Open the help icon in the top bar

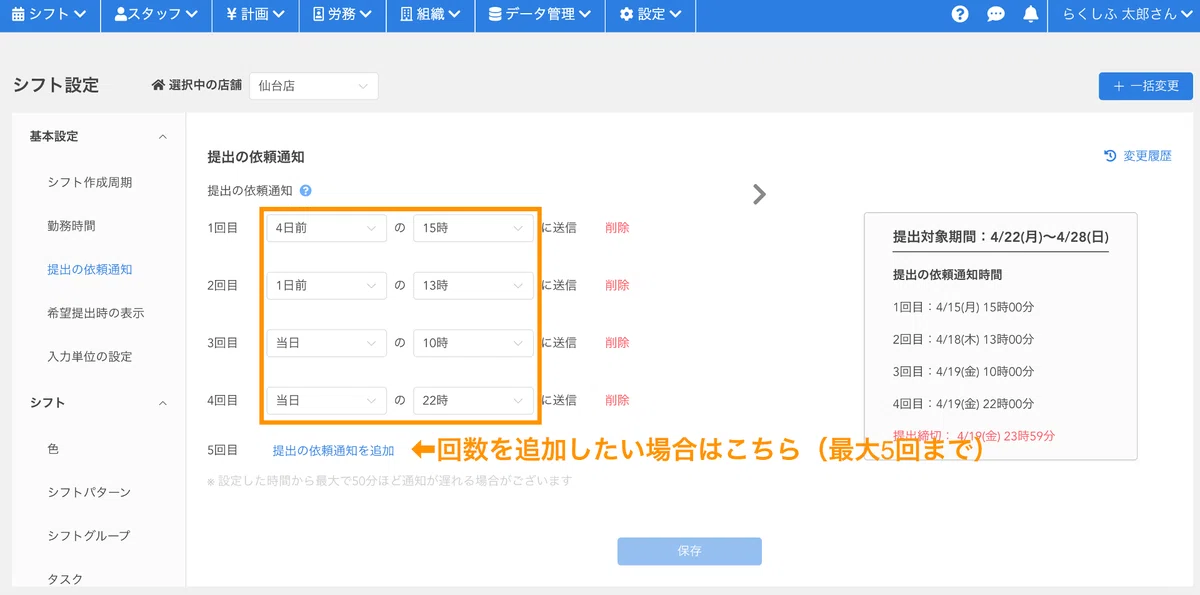(960, 15)
